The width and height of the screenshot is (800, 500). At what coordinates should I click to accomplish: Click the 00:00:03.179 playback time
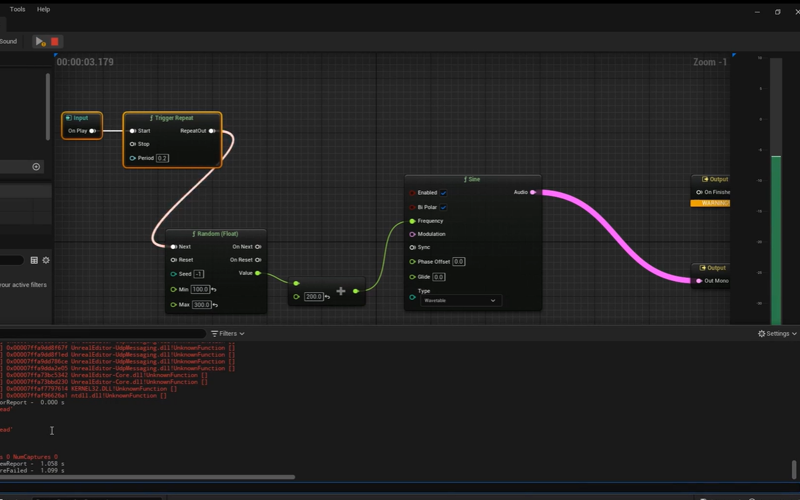pos(85,62)
